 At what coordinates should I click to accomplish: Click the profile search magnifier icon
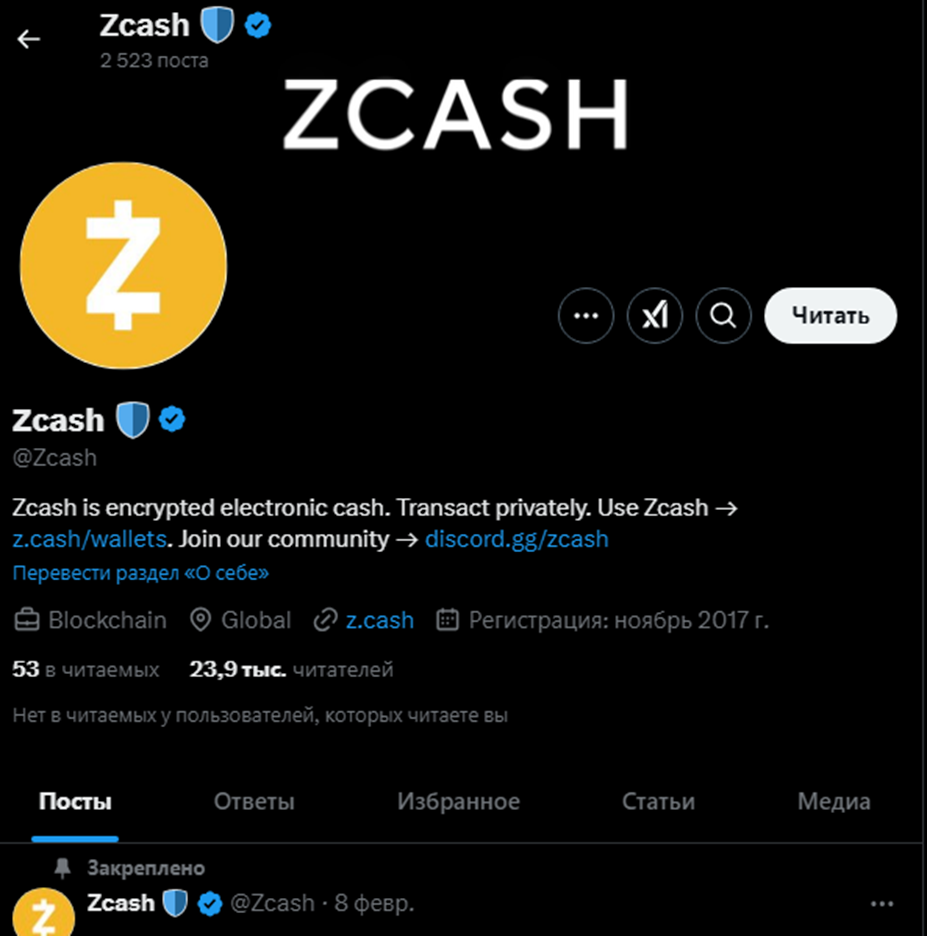pos(723,316)
